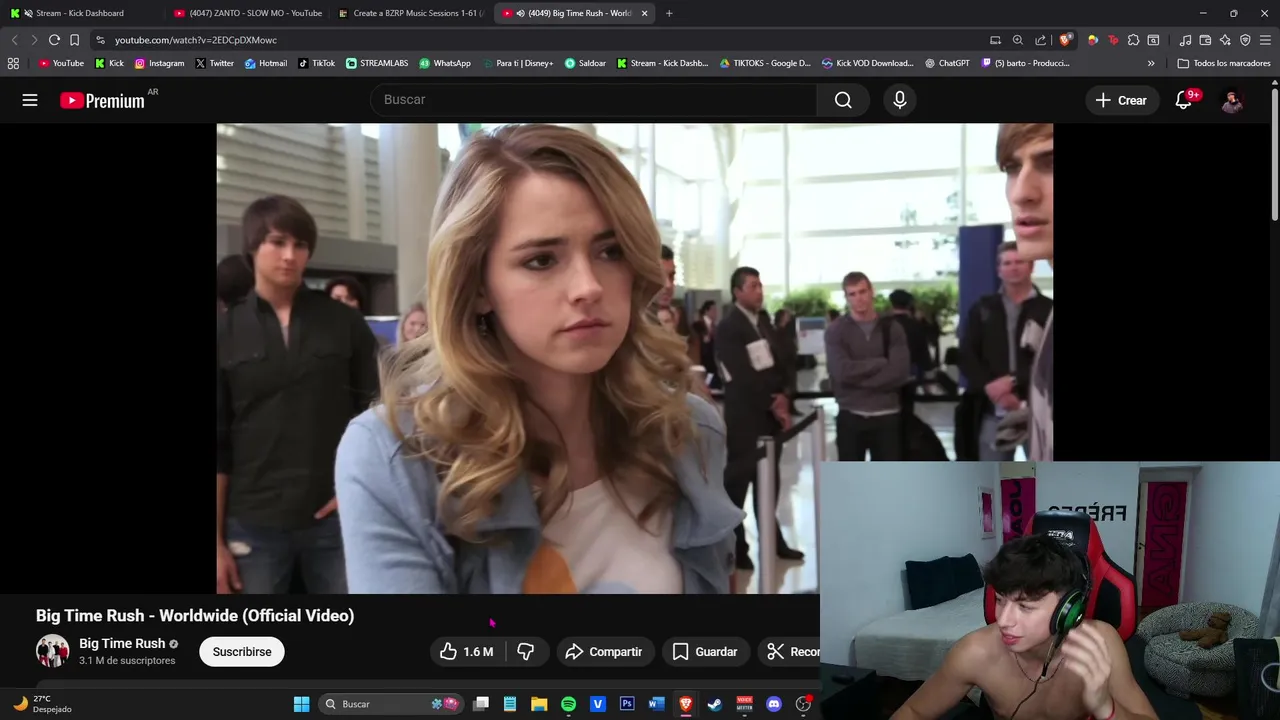
Task: Click the Big Time Rush channel avatar
Action: click(52, 651)
